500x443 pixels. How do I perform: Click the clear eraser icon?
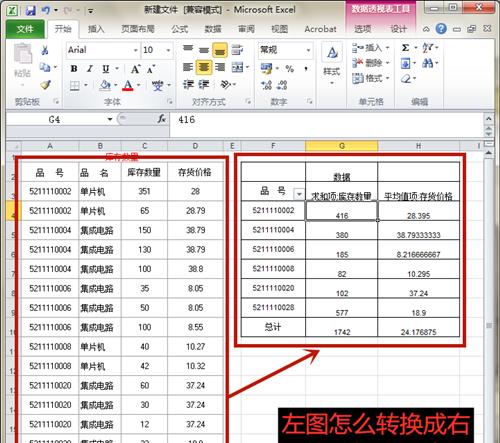click(406, 79)
